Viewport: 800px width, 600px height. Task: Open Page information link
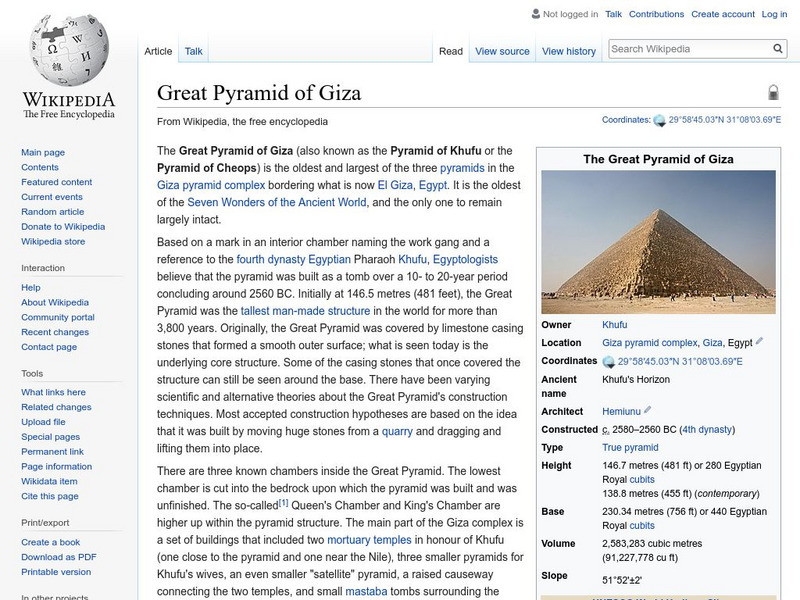coord(57,466)
